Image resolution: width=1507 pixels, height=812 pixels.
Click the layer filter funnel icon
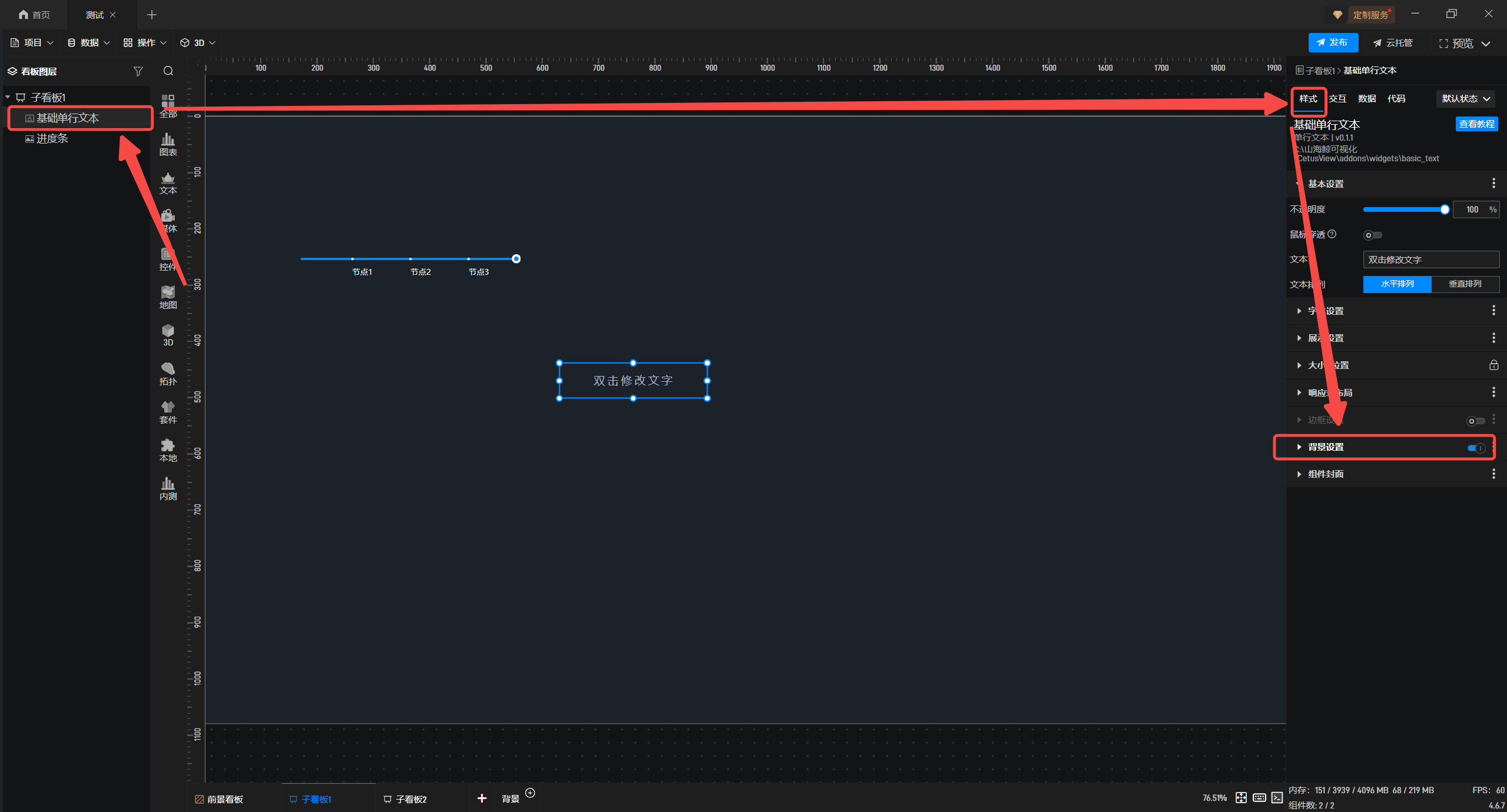(x=138, y=71)
